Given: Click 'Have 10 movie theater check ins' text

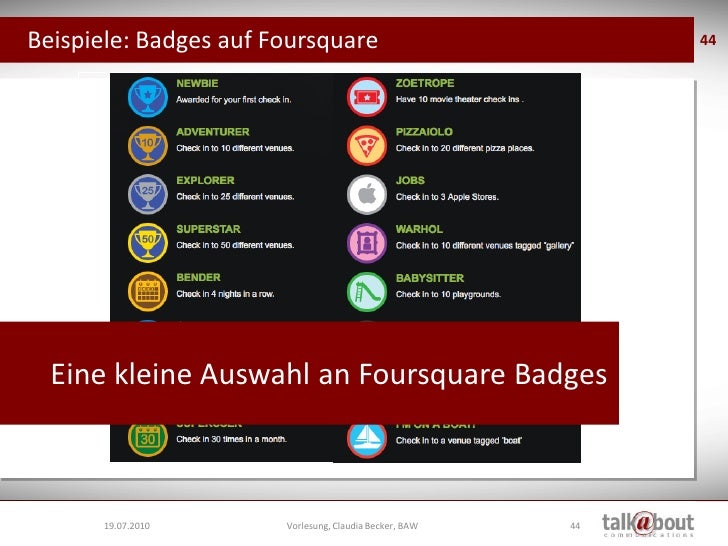Looking at the screenshot, I should [x=459, y=99].
